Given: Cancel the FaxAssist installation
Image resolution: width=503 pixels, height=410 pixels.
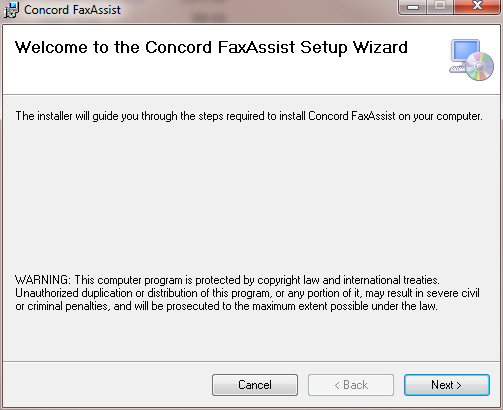Looking at the screenshot, I should coord(255,385).
